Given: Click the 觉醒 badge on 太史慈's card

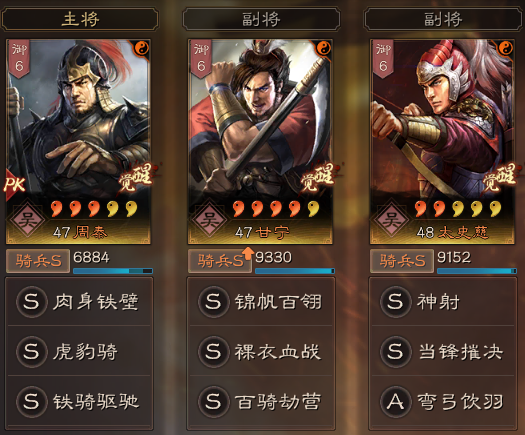Looking at the screenshot, I should point(501,177).
